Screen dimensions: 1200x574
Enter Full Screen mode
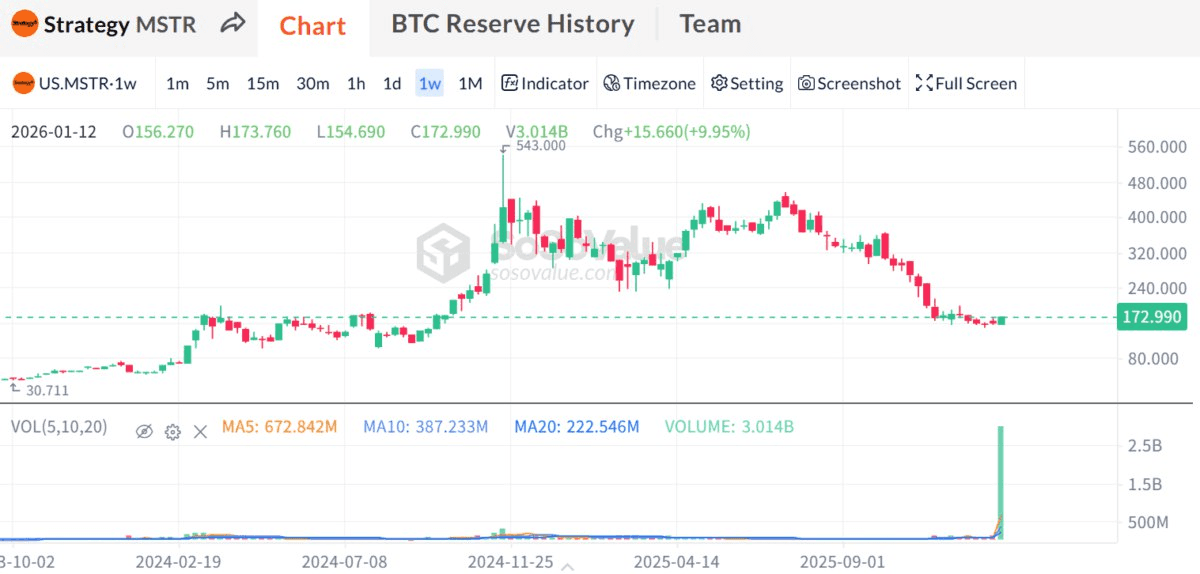point(967,84)
